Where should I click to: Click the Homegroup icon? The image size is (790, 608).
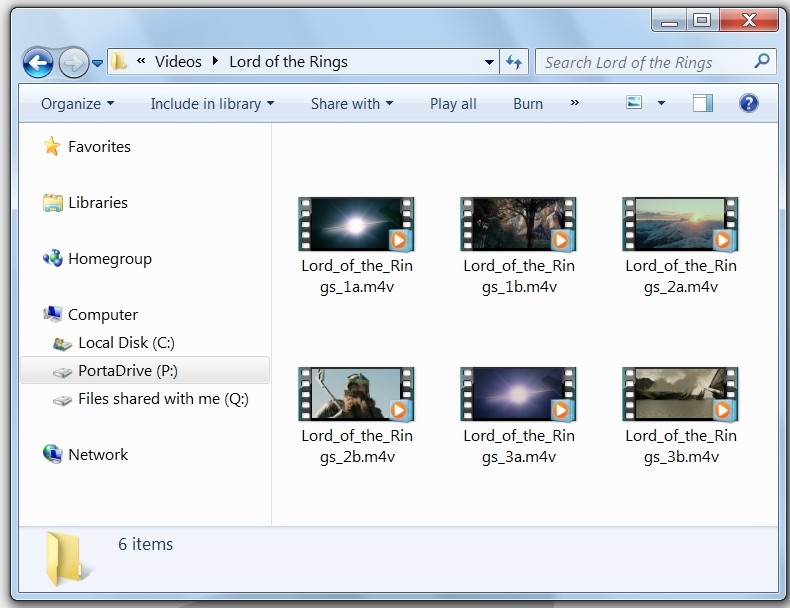click(52, 258)
